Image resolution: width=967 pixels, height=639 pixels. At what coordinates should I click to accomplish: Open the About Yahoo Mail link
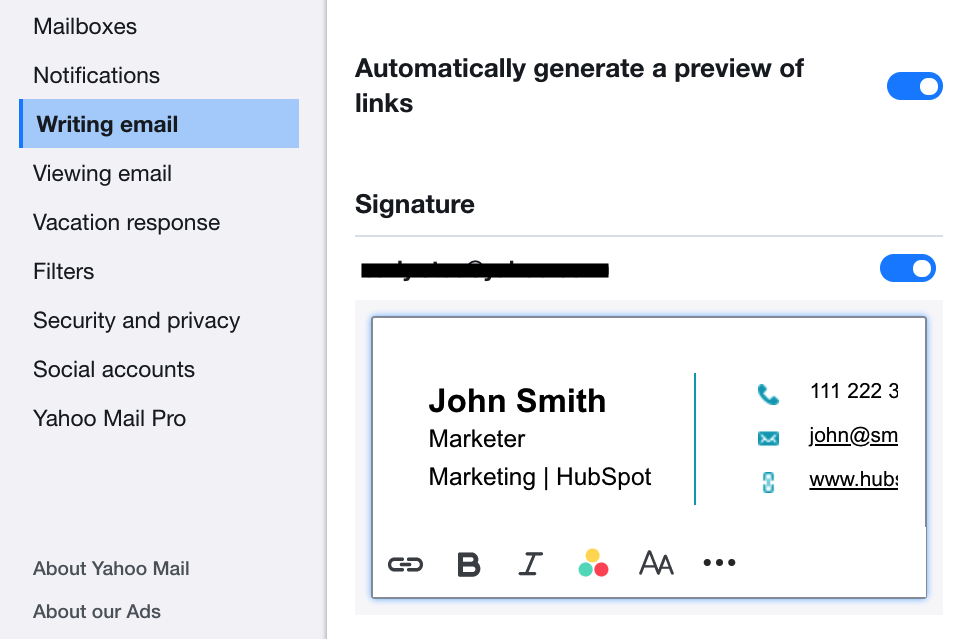coord(110,568)
